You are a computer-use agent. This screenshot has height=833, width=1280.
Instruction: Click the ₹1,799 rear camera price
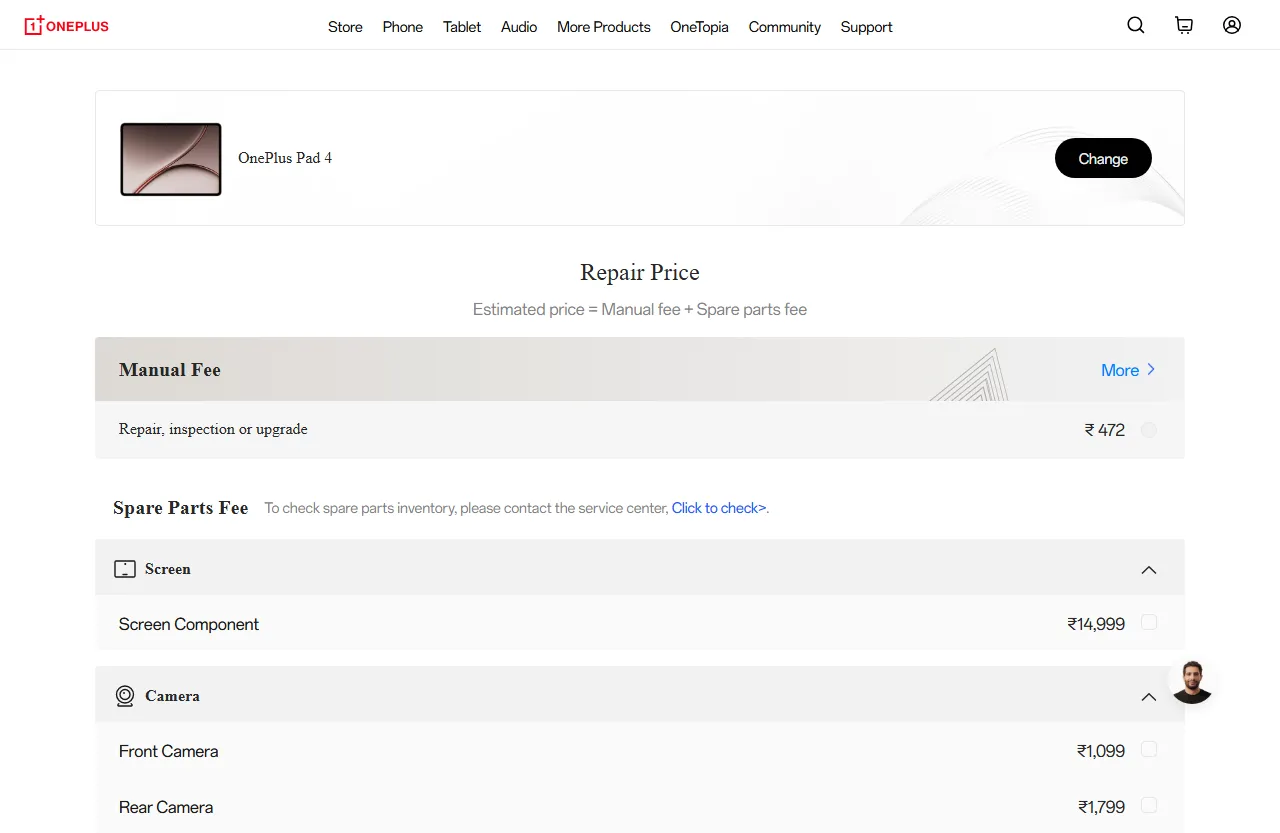coord(1101,807)
